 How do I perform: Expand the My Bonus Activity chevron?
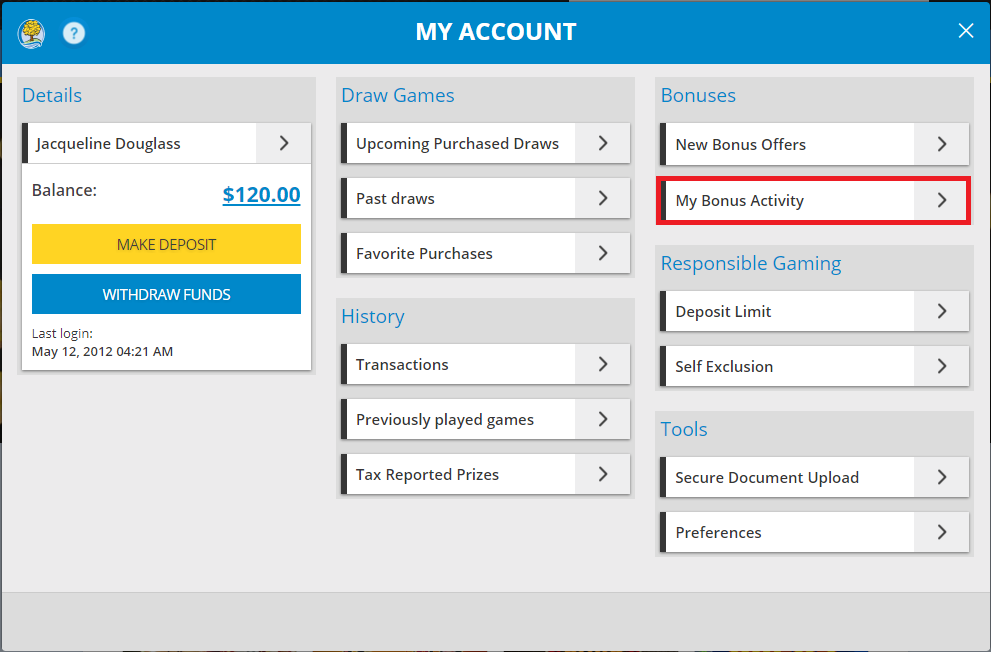click(x=941, y=200)
